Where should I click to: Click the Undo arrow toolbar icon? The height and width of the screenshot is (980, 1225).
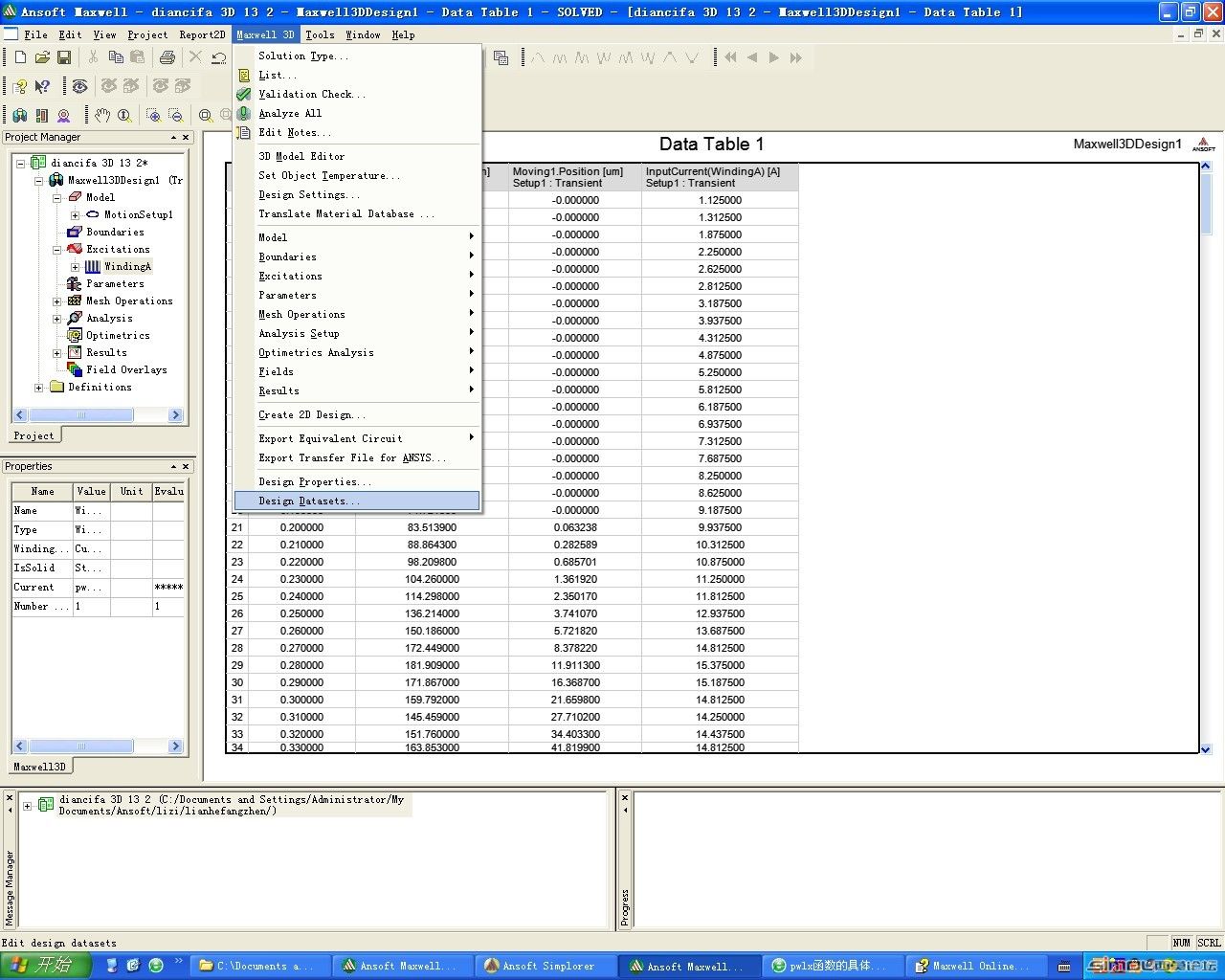coord(219,57)
